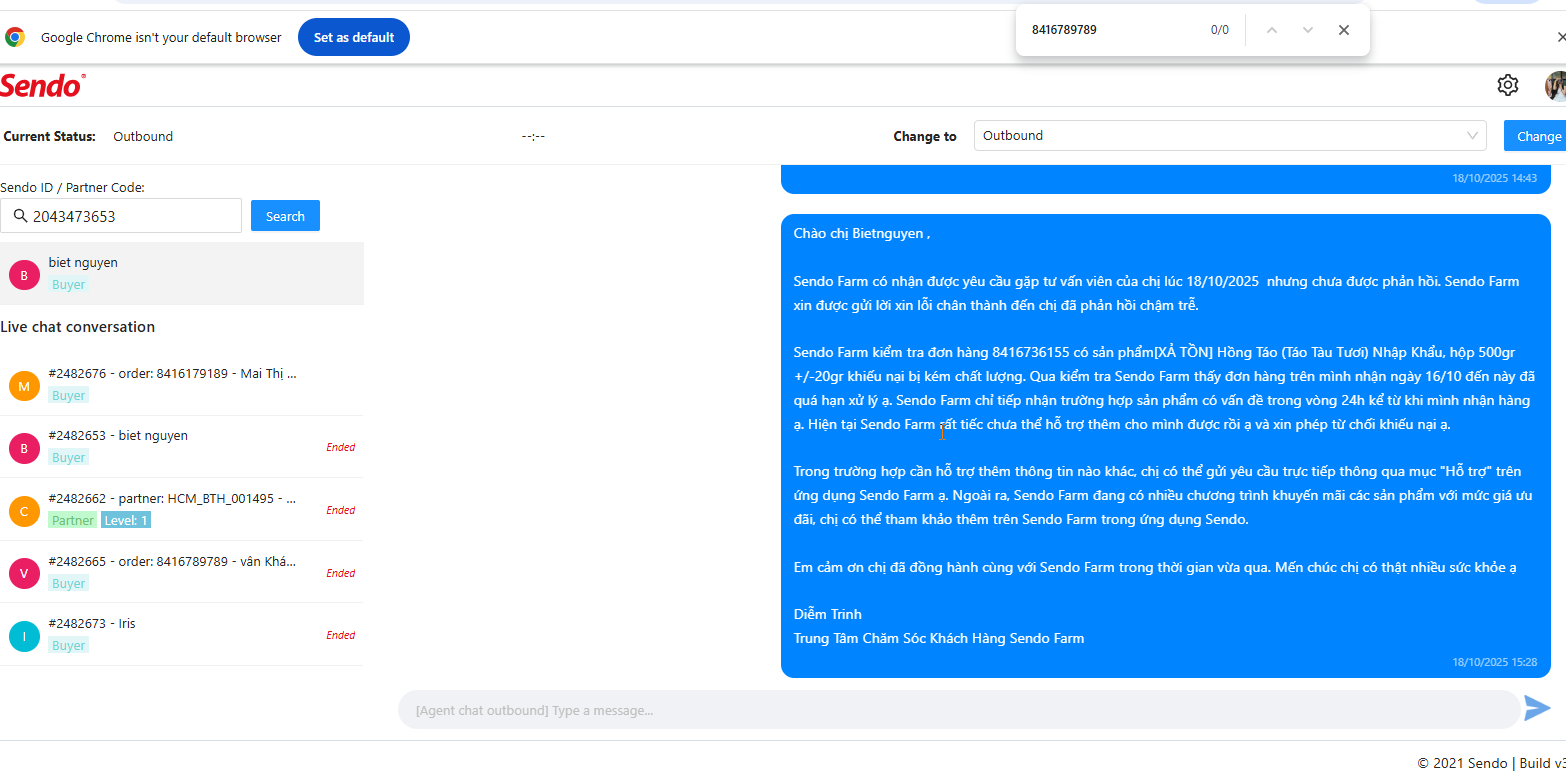This screenshot has height=775, width=1566.
Task: Open conversation #2482665 order 8416789789
Action: [182, 572]
